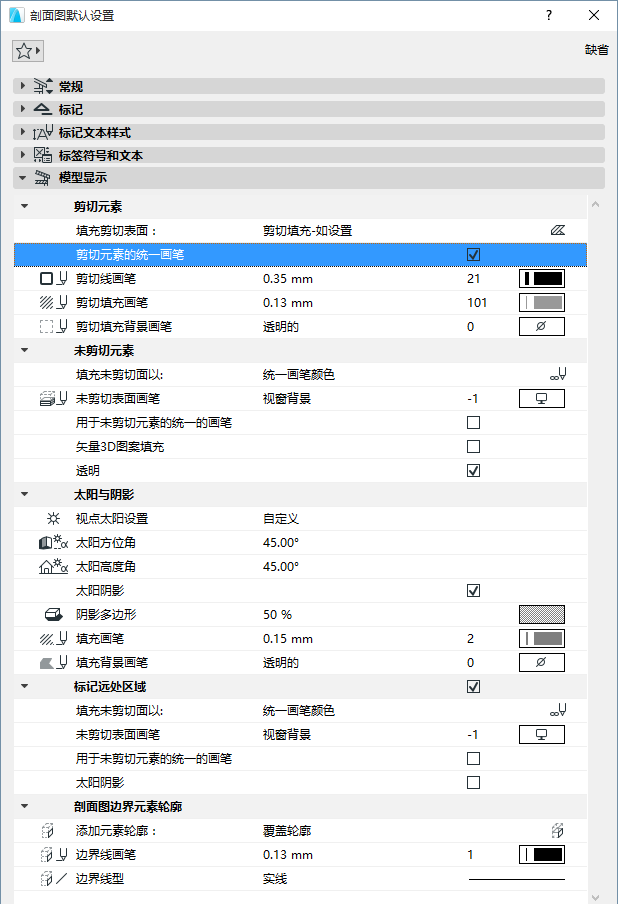
Task: Click the 边界线型 solid line preview
Action: 517,879
